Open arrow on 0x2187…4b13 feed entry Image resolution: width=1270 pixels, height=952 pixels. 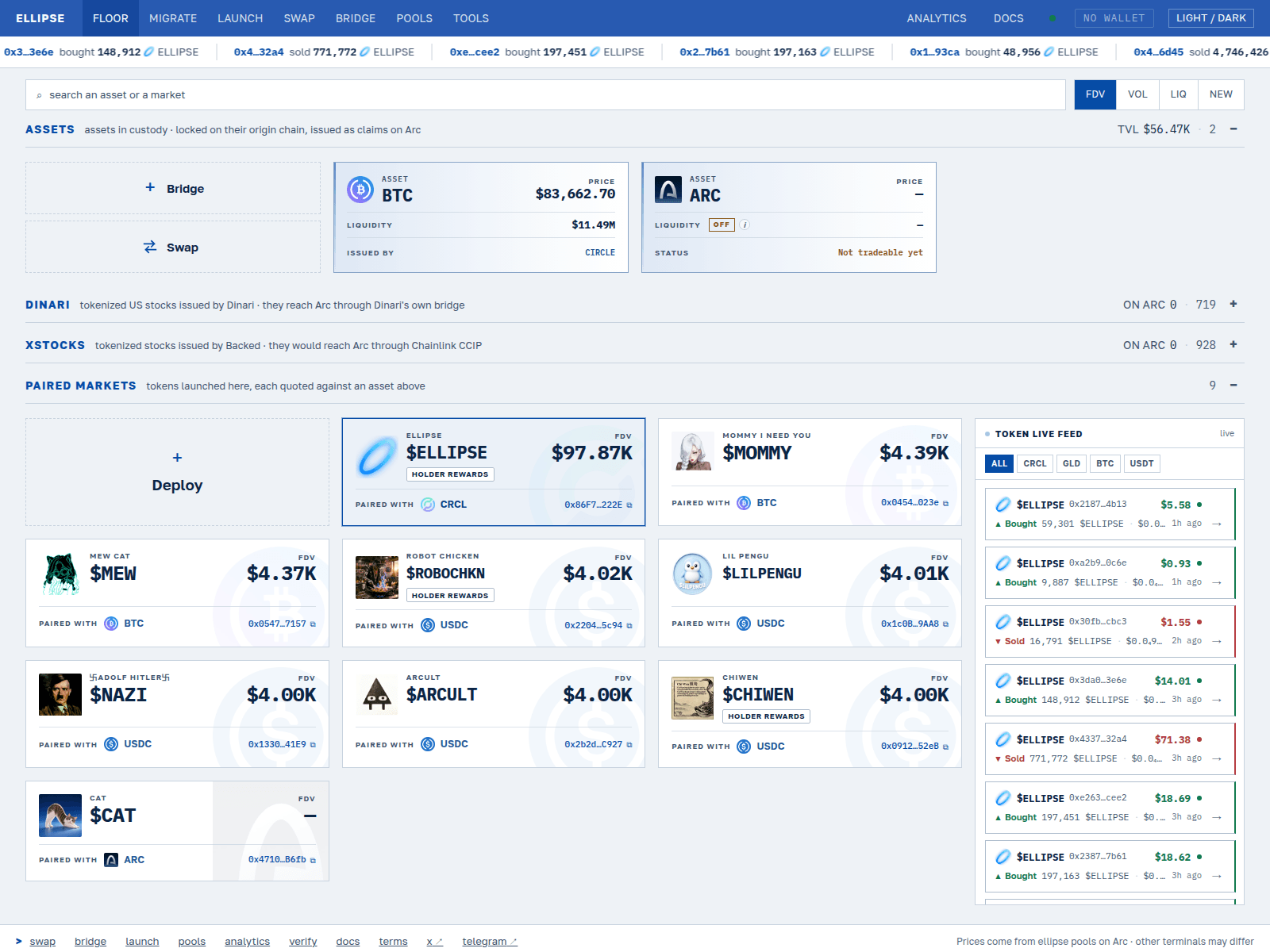[x=1217, y=524]
